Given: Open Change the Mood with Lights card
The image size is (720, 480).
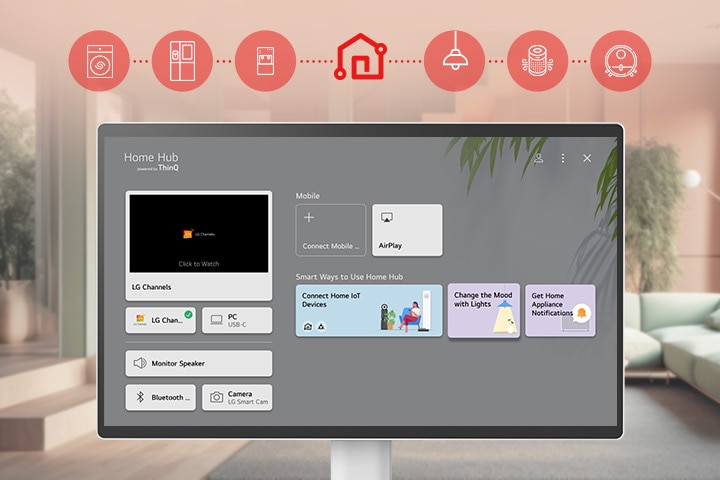Looking at the screenshot, I should (483, 311).
